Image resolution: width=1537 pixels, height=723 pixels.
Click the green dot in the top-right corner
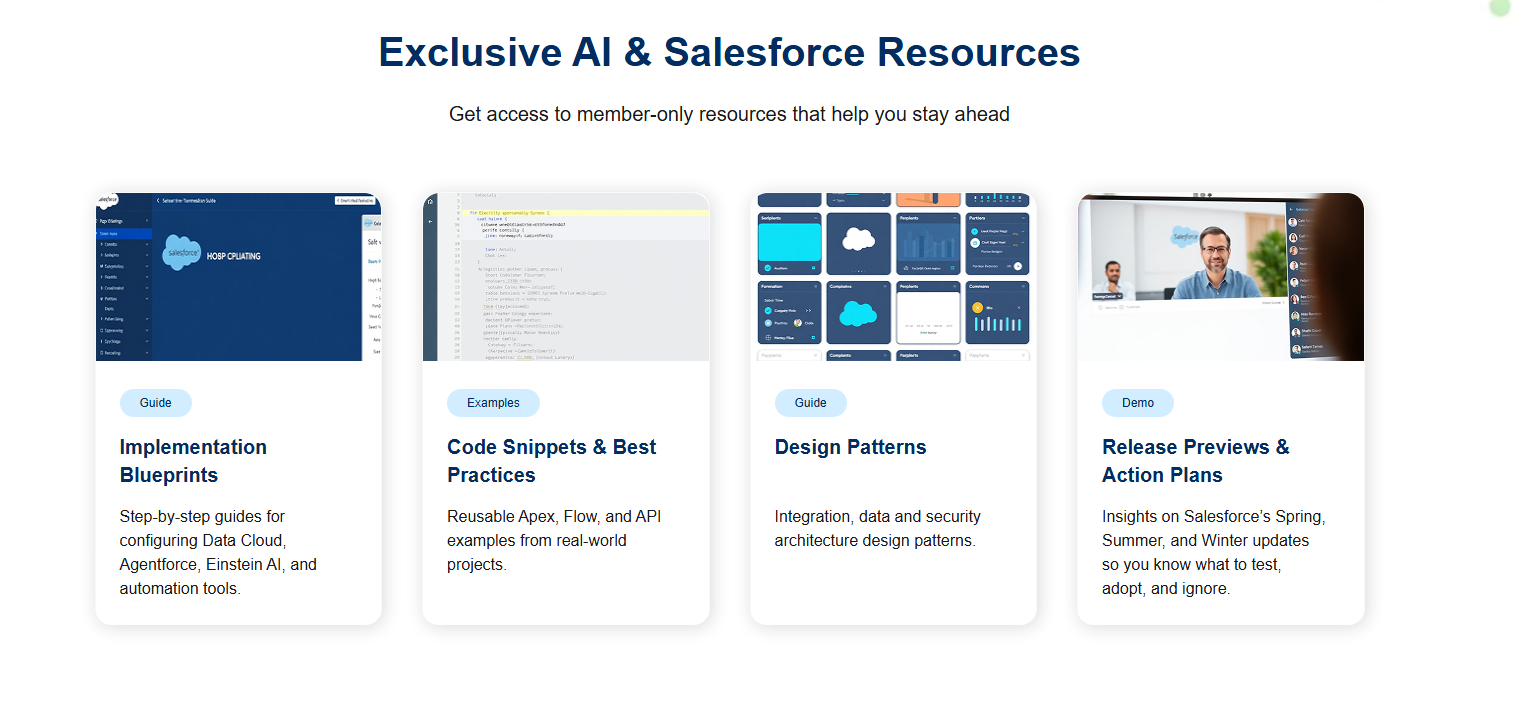coord(1499,7)
